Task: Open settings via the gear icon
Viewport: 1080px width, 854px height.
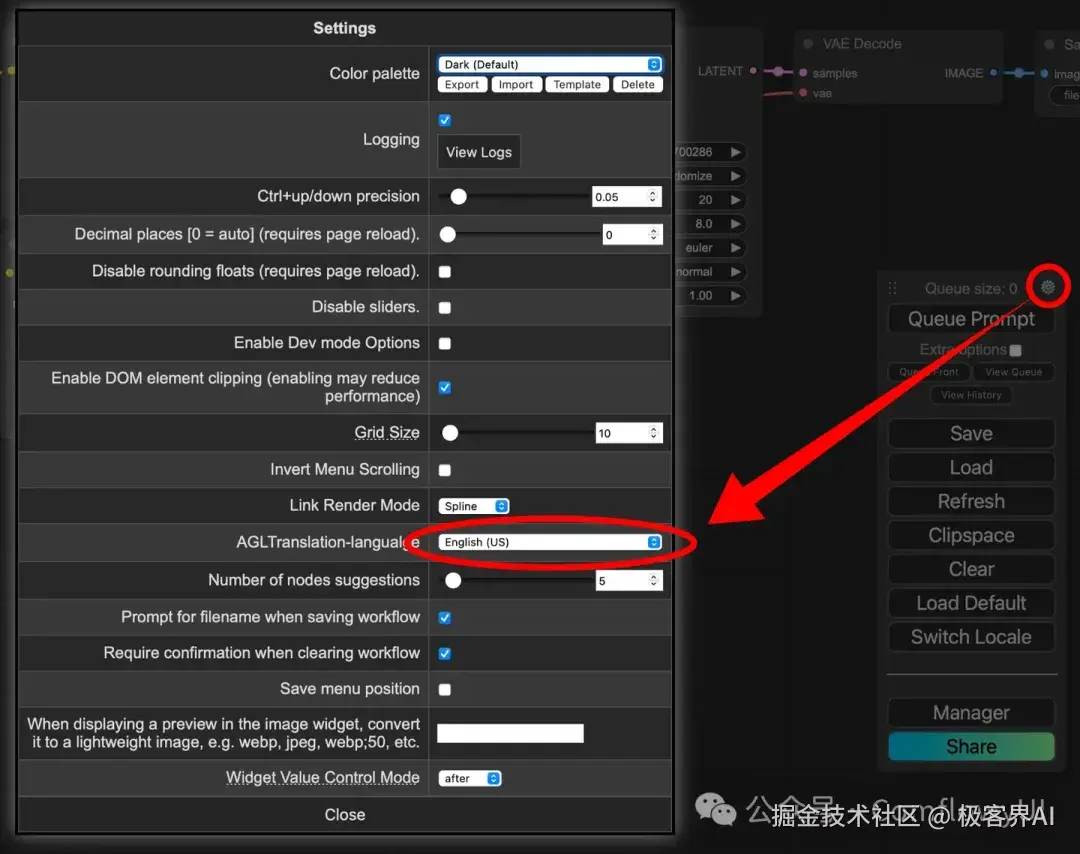Action: [1048, 287]
